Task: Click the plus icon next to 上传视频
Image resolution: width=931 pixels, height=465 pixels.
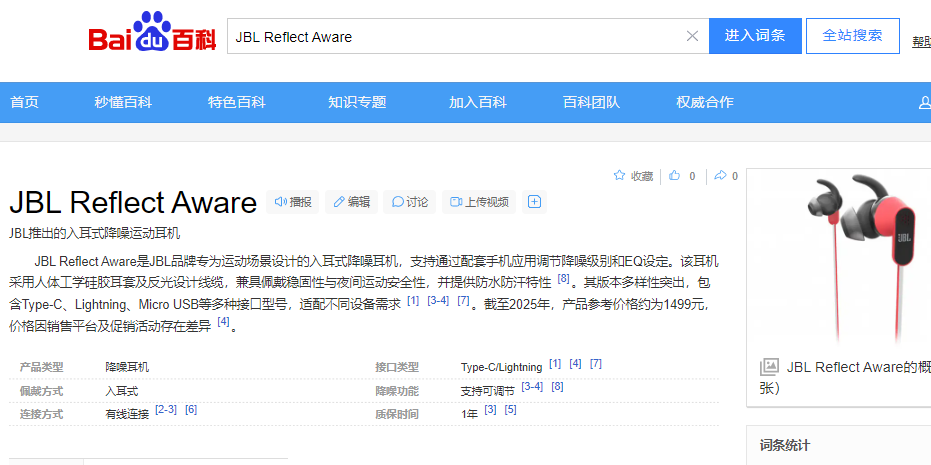Action: (534, 202)
